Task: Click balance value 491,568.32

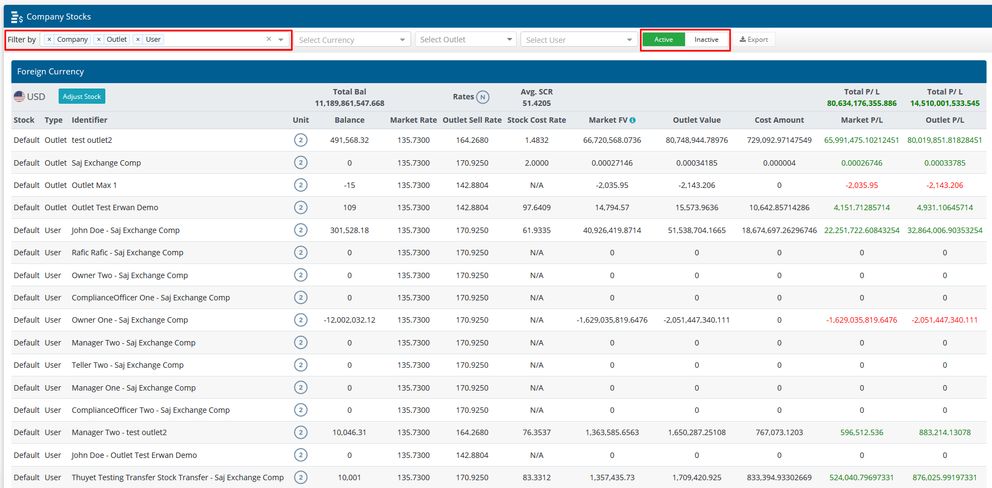Action: click(349, 140)
